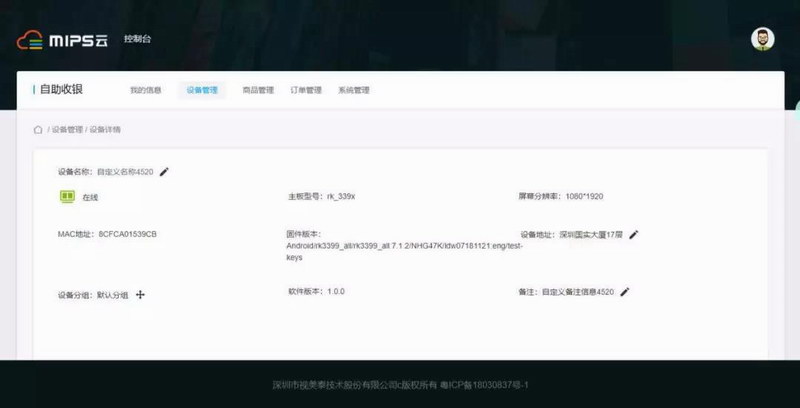Switch to 我的信息 tab
800x408 pixels.
(145, 90)
